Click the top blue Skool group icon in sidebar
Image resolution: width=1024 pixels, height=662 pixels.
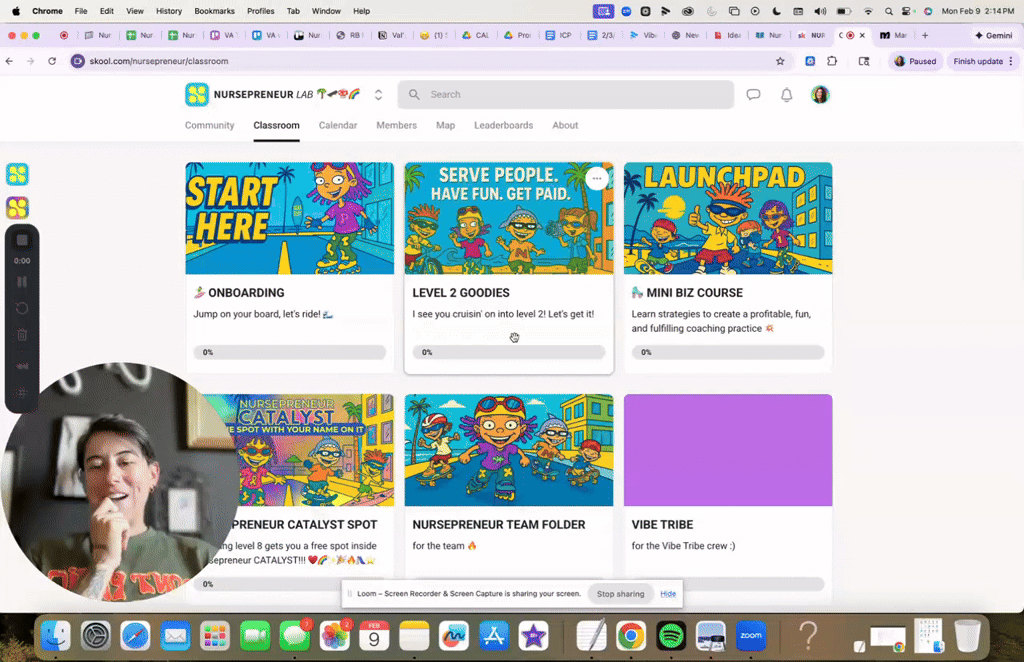point(18,174)
